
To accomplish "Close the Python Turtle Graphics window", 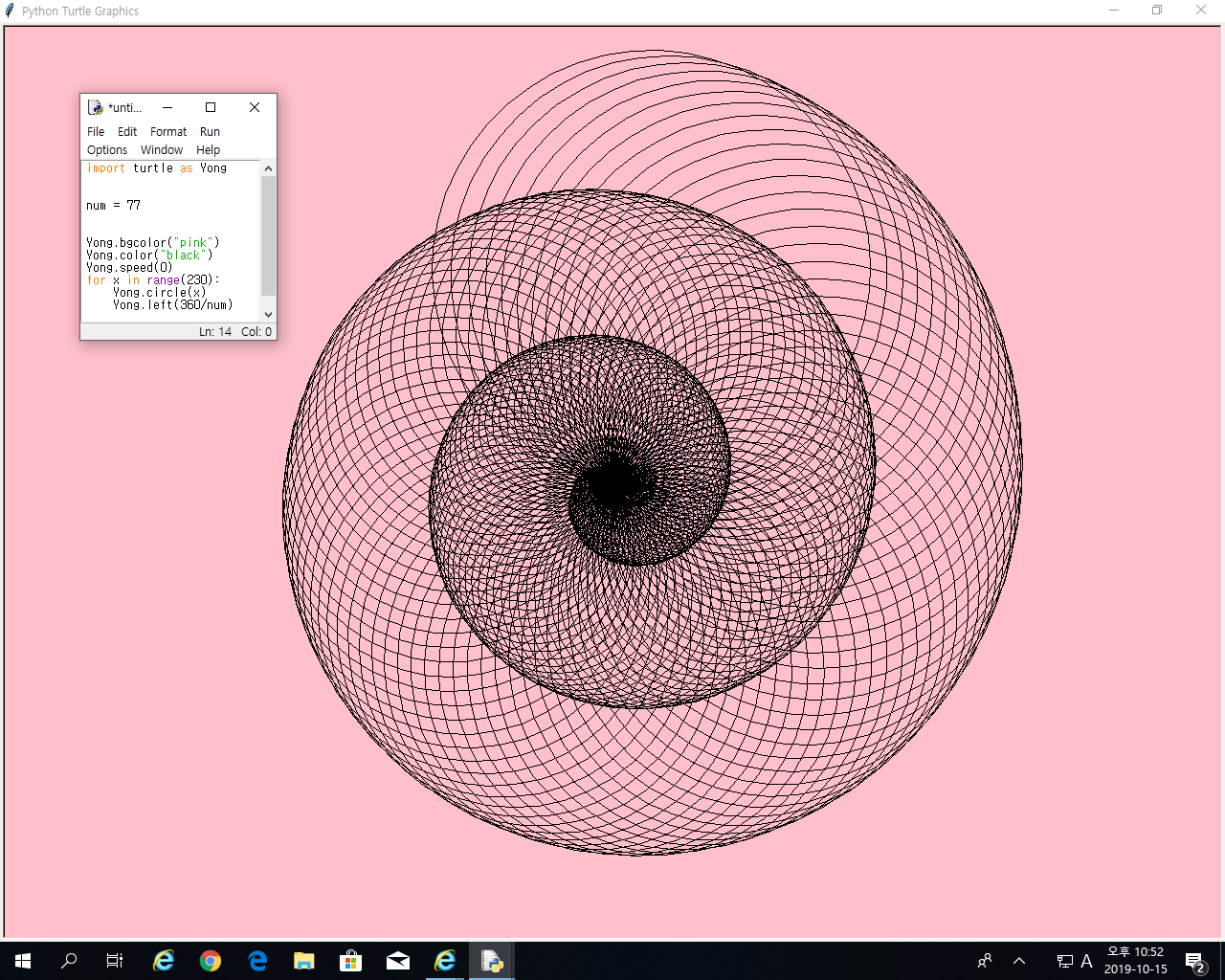I will point(1201,11).
